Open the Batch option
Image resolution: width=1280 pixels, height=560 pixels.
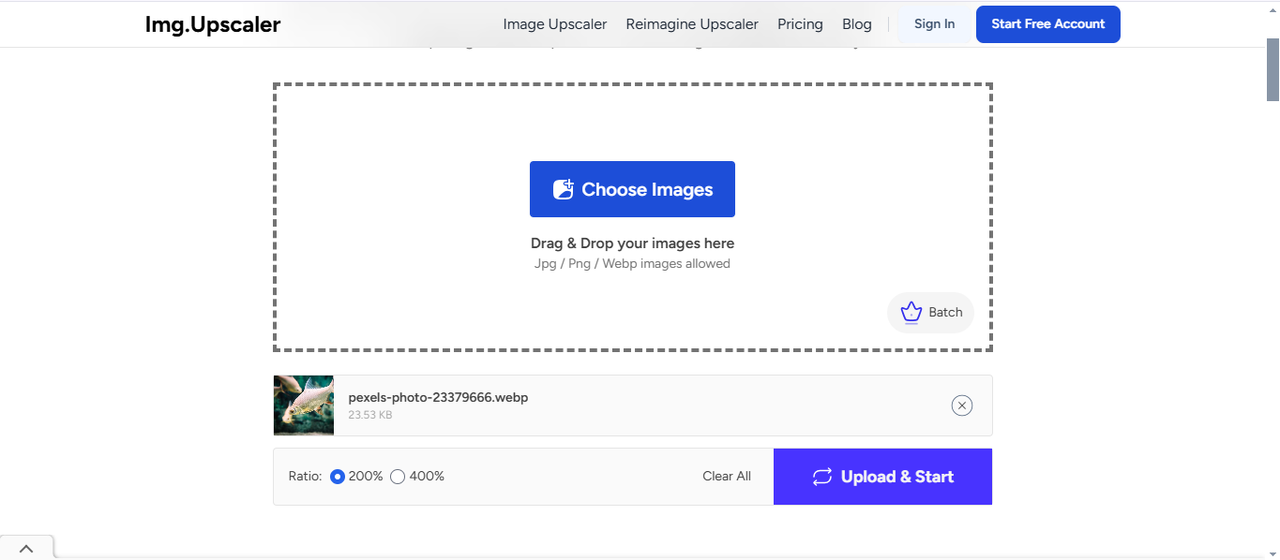[x=930, y=313]
